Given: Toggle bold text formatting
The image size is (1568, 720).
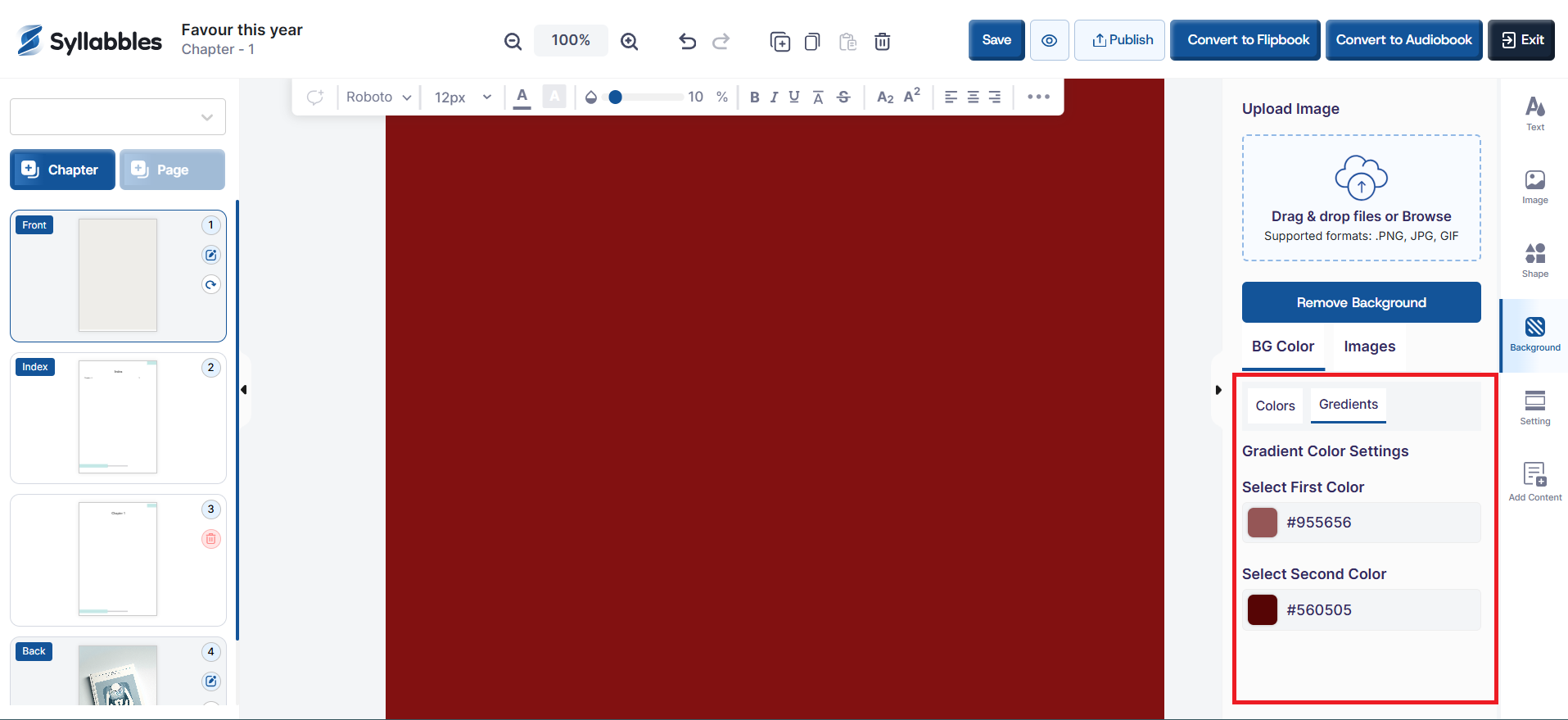Looking at the screenshot, I should pyautogui.click(x=754, y=97).
